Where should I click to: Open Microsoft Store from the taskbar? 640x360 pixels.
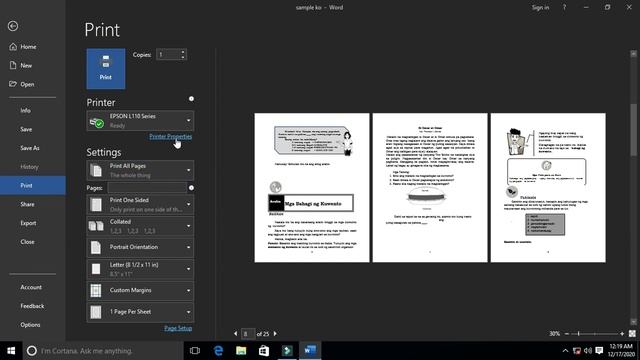tap(264, 351)
